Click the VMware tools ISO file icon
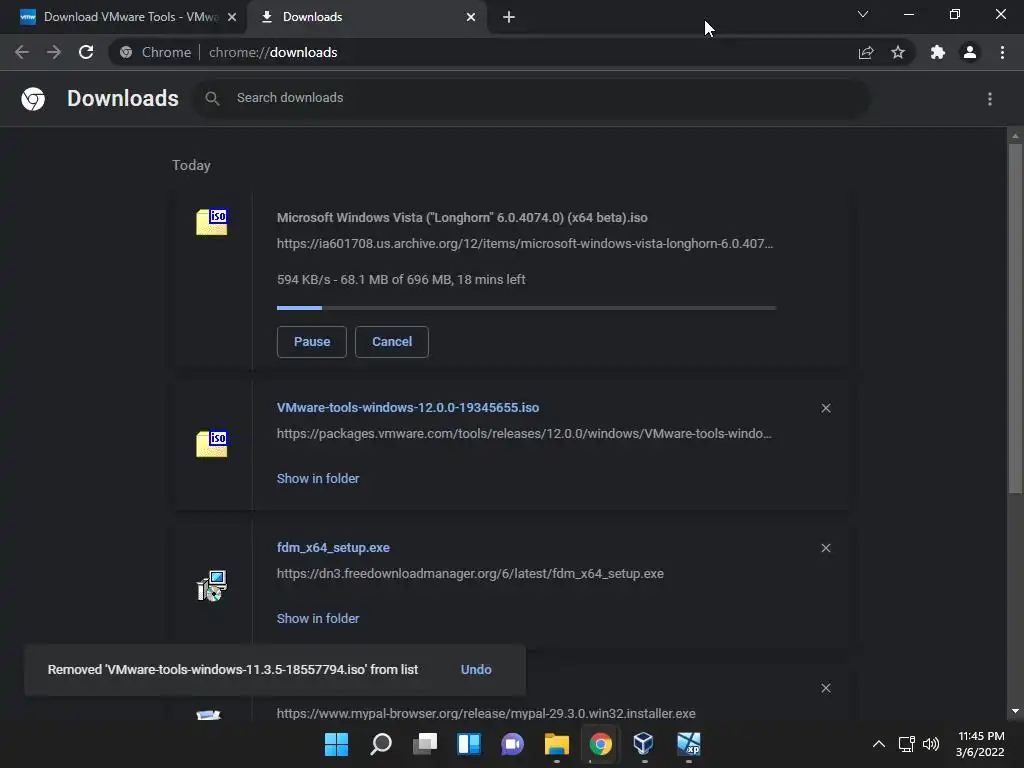Screen dimensions: 1024x768 212,444
